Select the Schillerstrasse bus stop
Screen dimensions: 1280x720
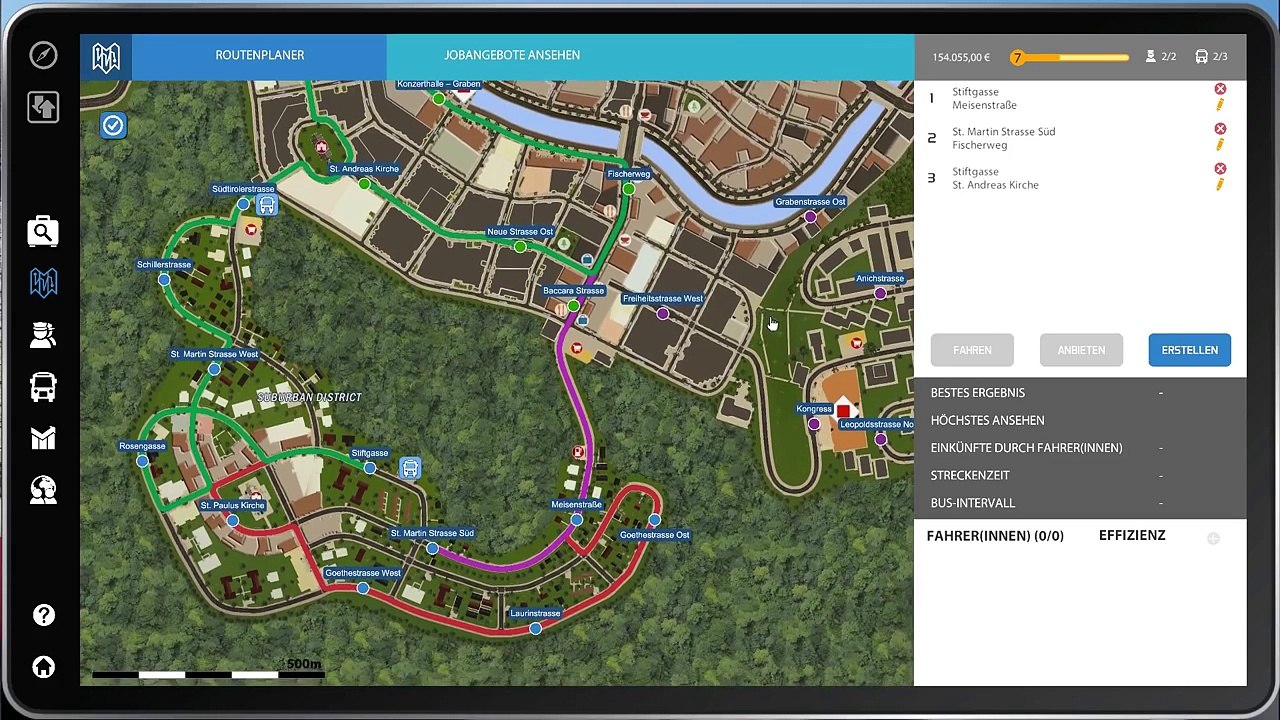coord(164,280)
